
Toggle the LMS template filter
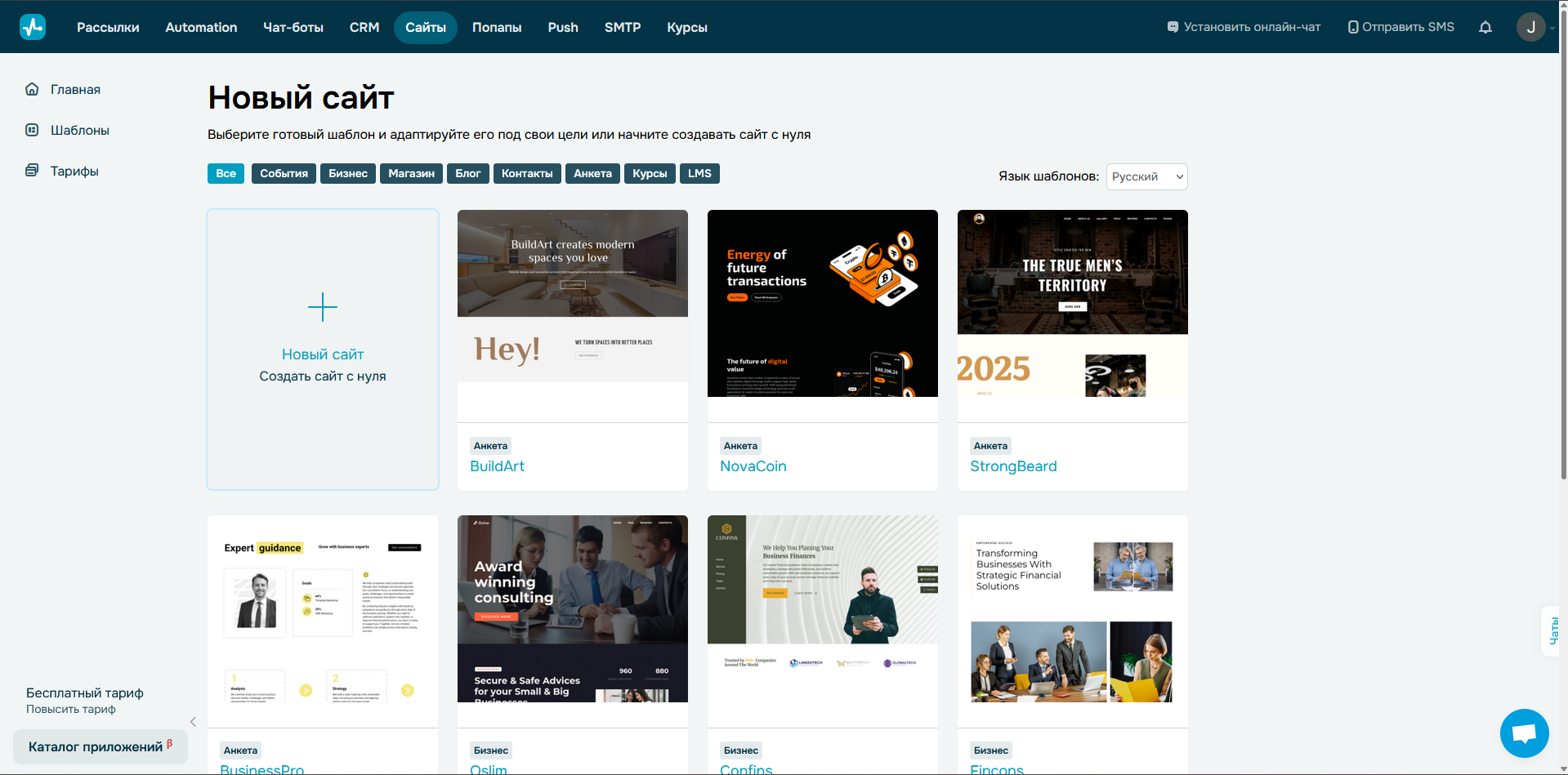(x=699, y=173)
